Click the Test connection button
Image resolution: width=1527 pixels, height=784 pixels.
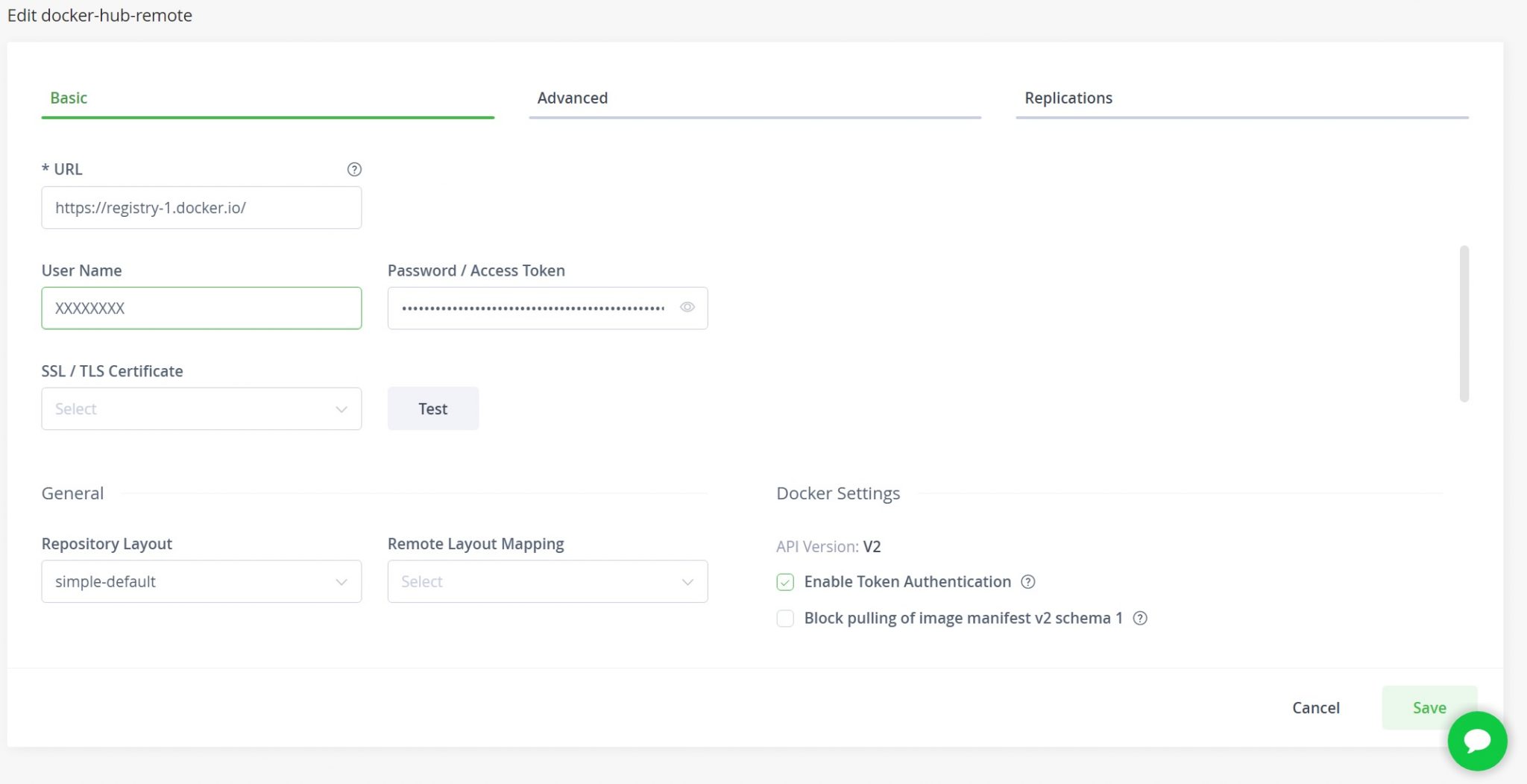coord(432,408)
